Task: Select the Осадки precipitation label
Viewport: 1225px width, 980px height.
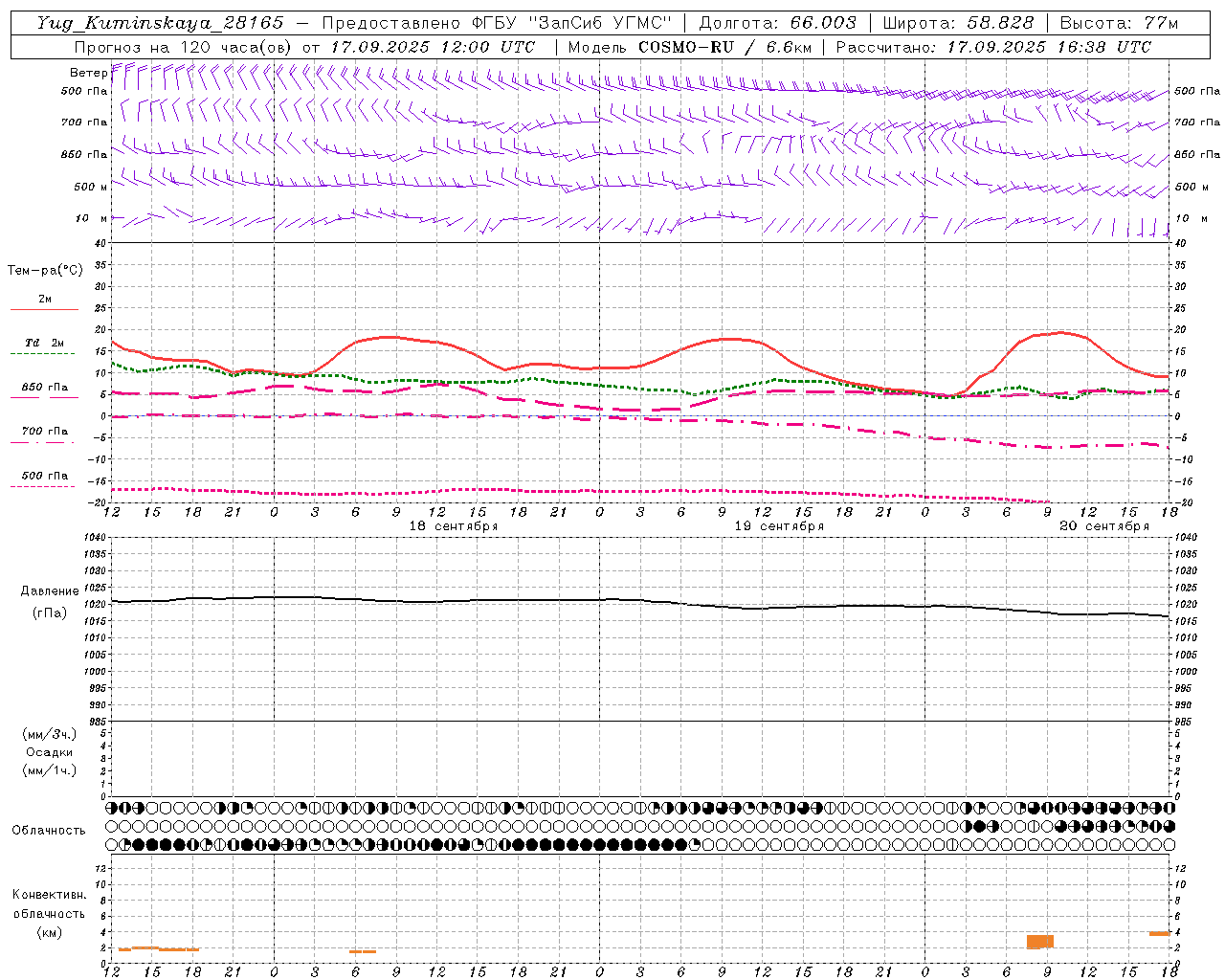Action: 50,752
